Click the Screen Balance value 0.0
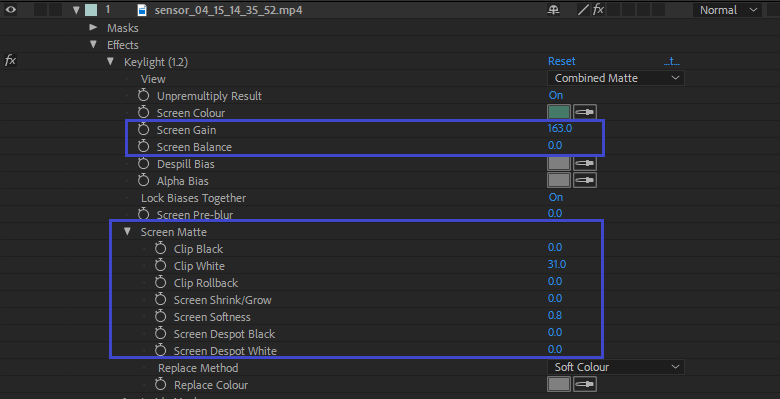Screen dimensions: 780x399 click(555, 146)
